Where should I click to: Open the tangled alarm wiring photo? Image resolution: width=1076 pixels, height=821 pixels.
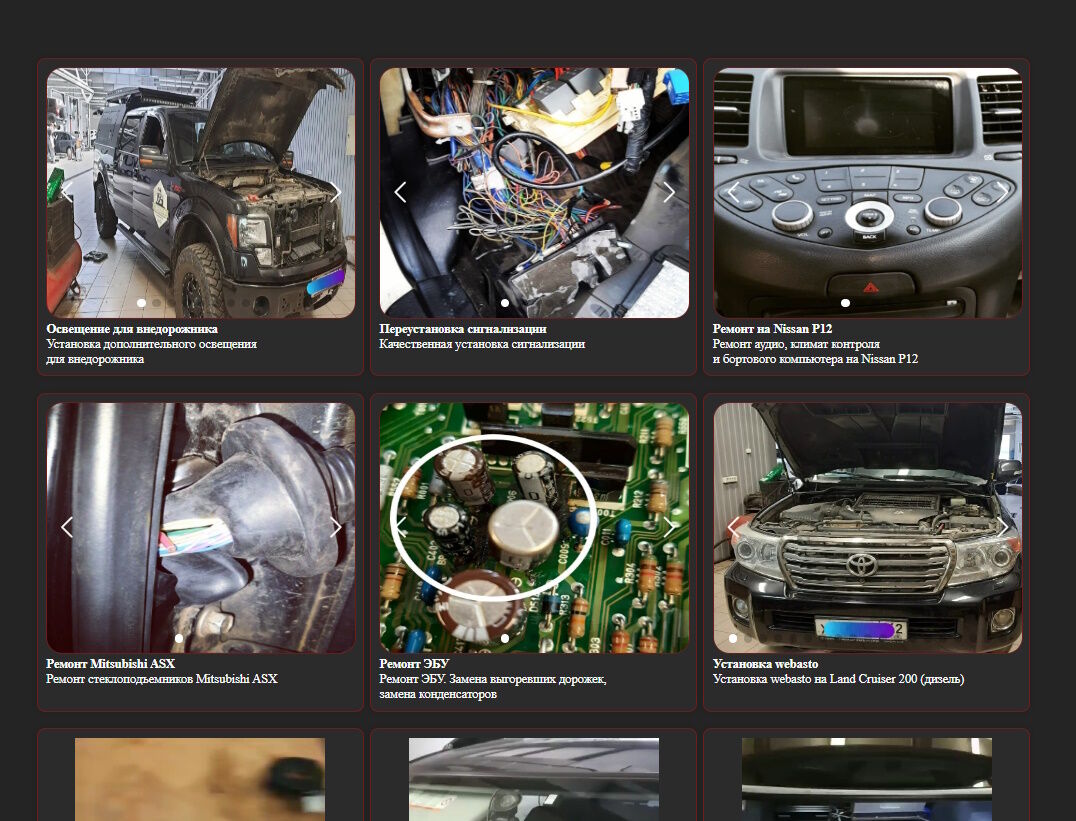click(x=535, y=192)
